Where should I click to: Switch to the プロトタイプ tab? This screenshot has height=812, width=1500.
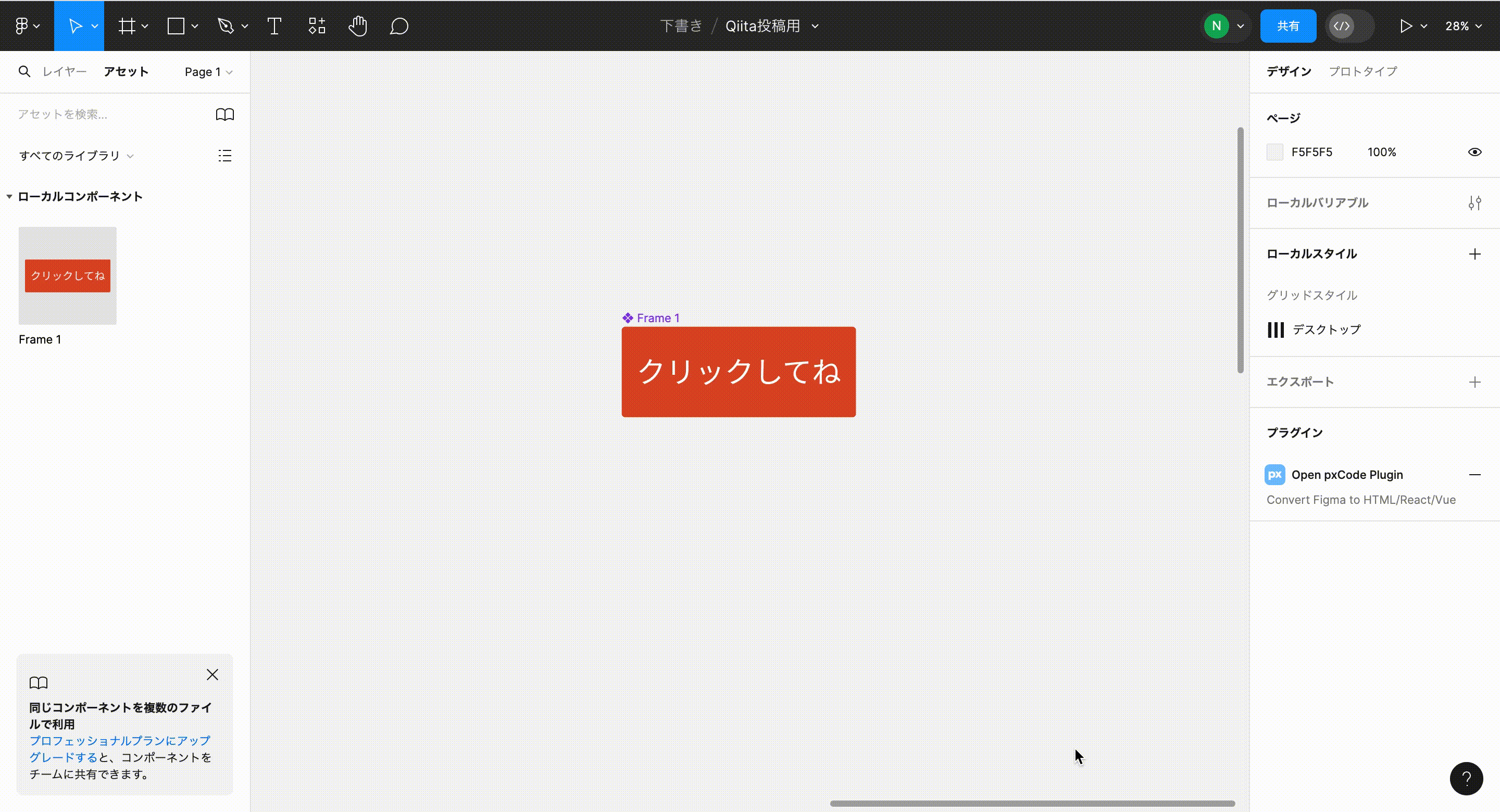1362,70
